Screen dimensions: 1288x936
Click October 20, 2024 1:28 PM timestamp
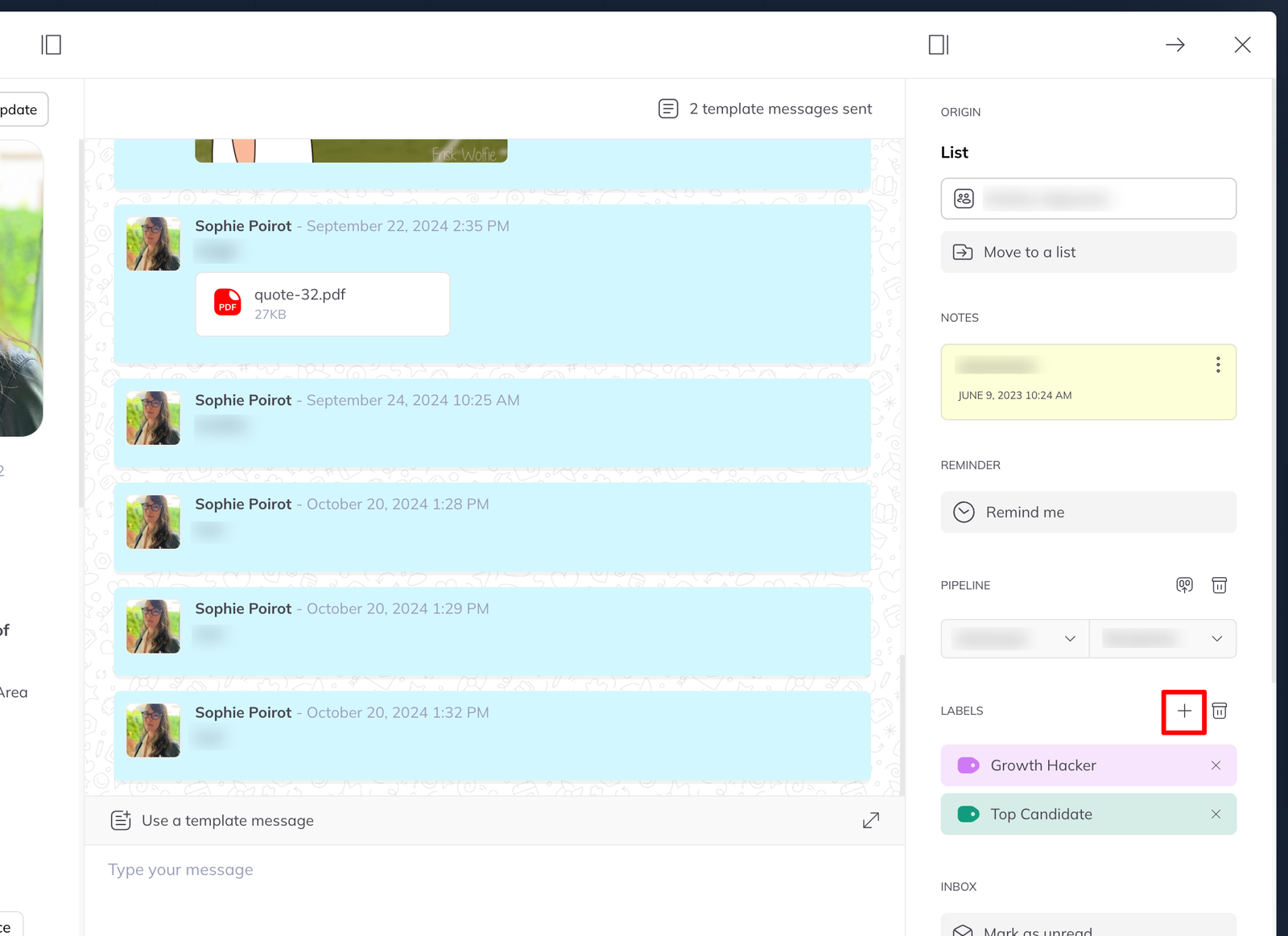tap(398, 504)
